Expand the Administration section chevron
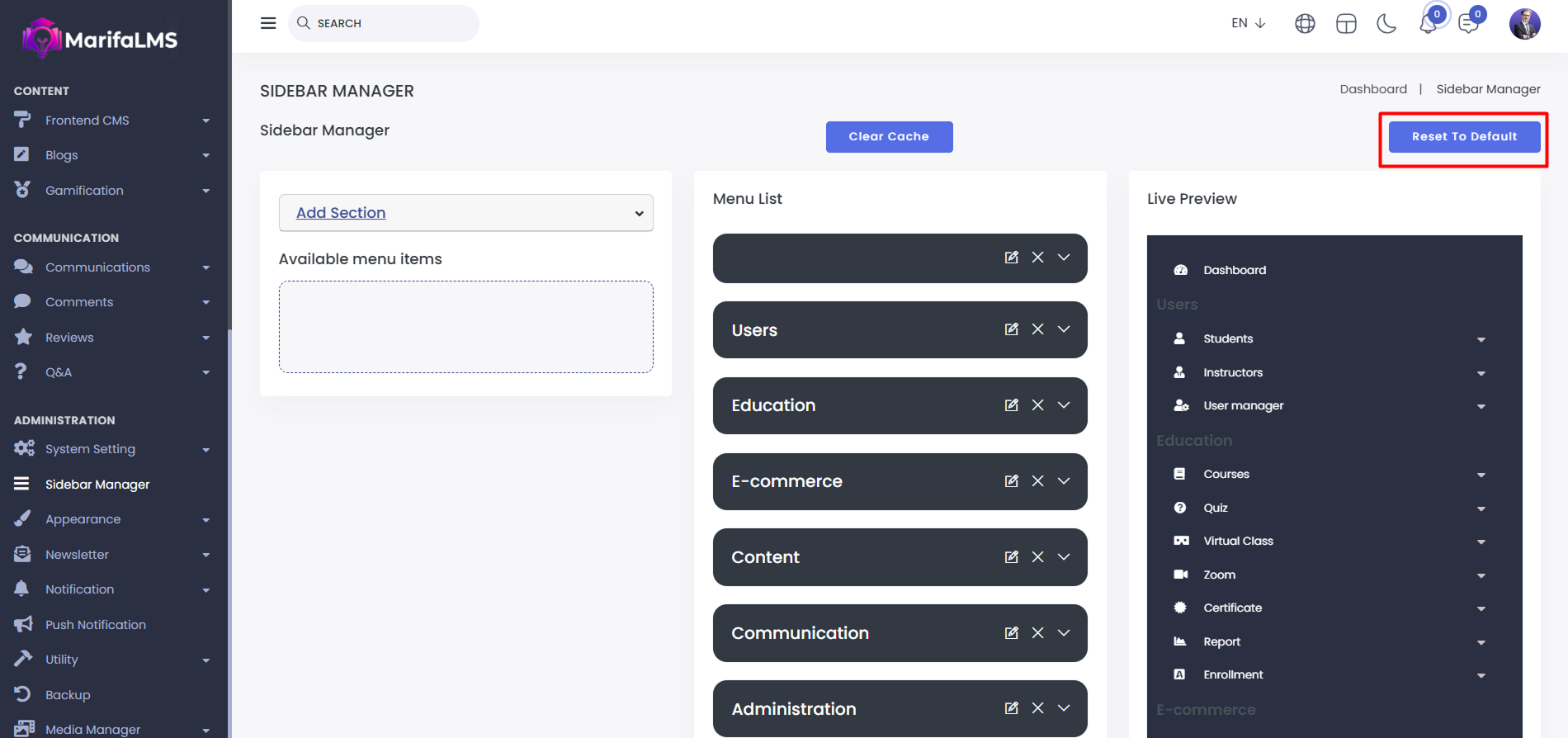This screenshot has width=1568, height=738. point(1065,708)
